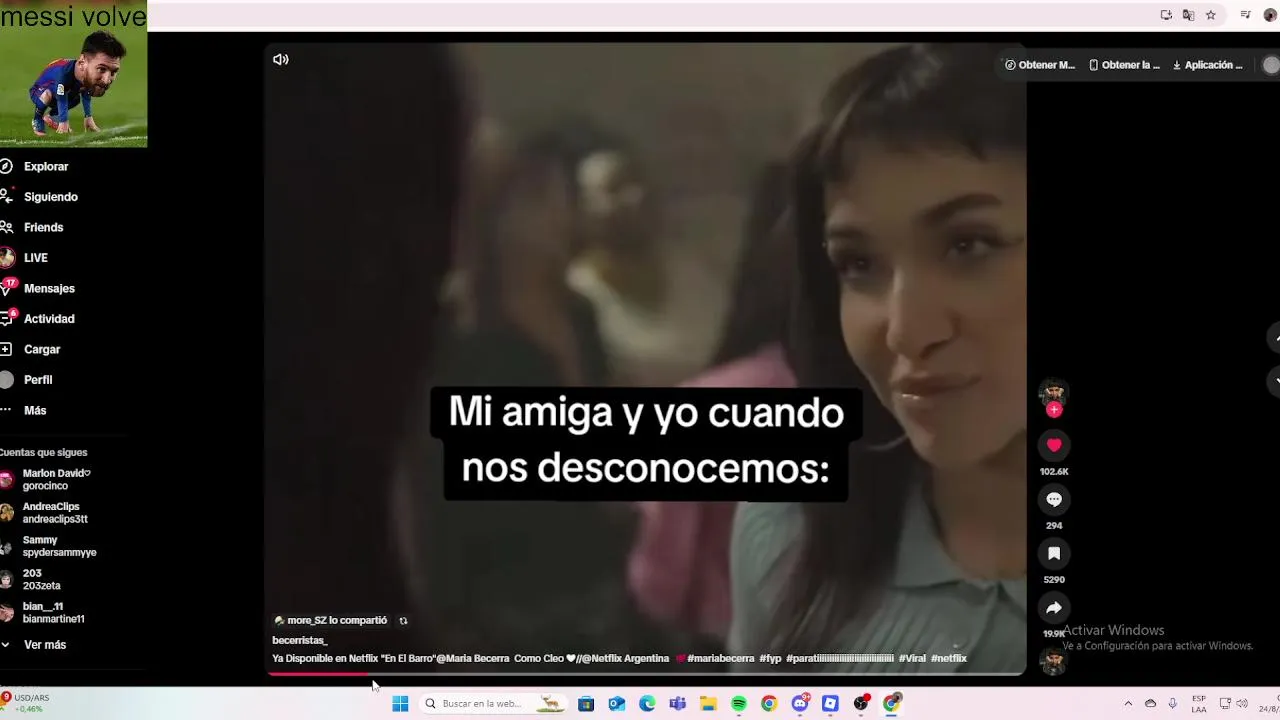
Task: Save the video with the bookmark icon
Action: coord(1054,553)
